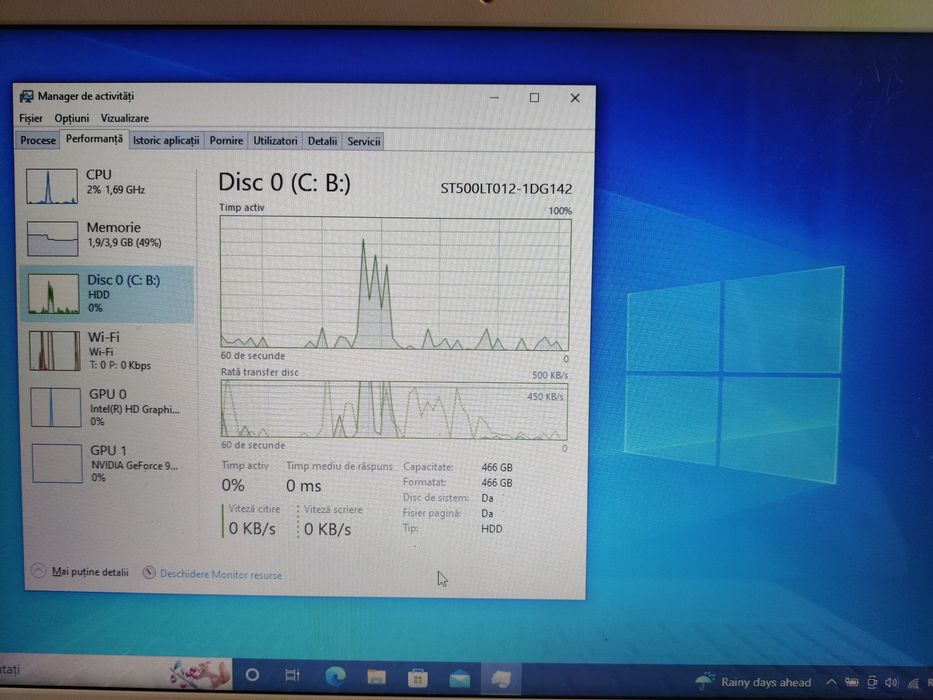Open the Mail app from taskbar
This screenshot has width=933, height=700.
tap(459, 678)
